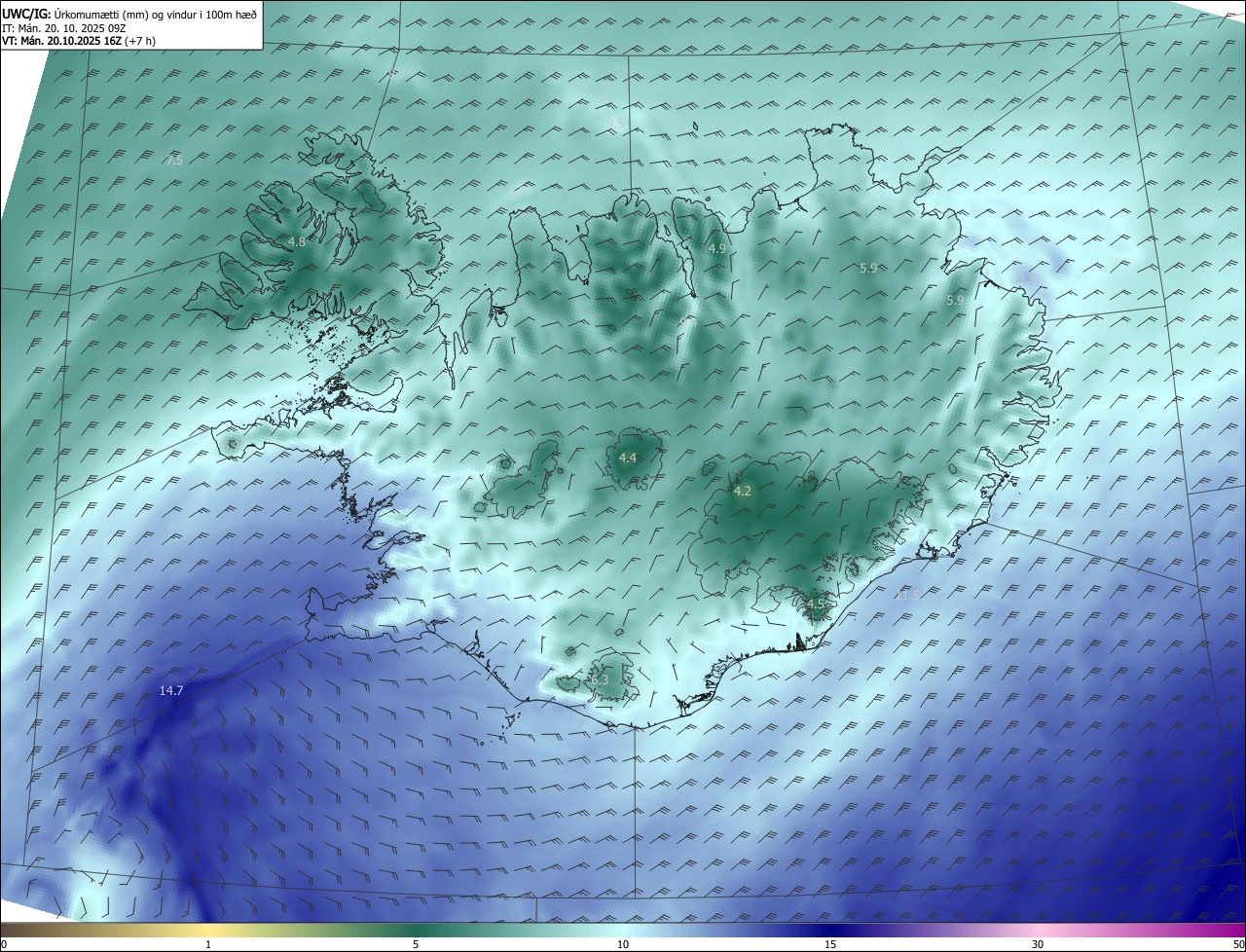Image resolution: width=1246 pixels, height=952 pixels.
Task: Click the 6.3 value label on the southern glacier
Action: coord(600,680)
